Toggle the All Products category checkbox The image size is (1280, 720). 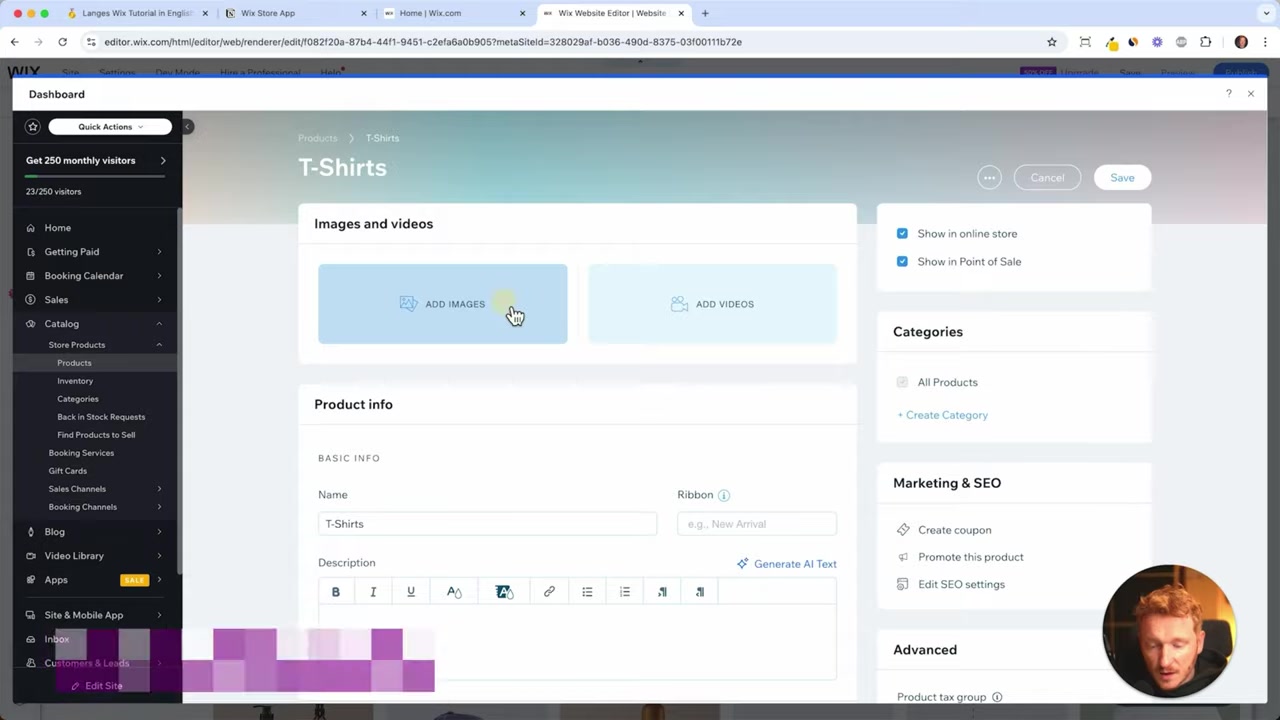(902, 382)
